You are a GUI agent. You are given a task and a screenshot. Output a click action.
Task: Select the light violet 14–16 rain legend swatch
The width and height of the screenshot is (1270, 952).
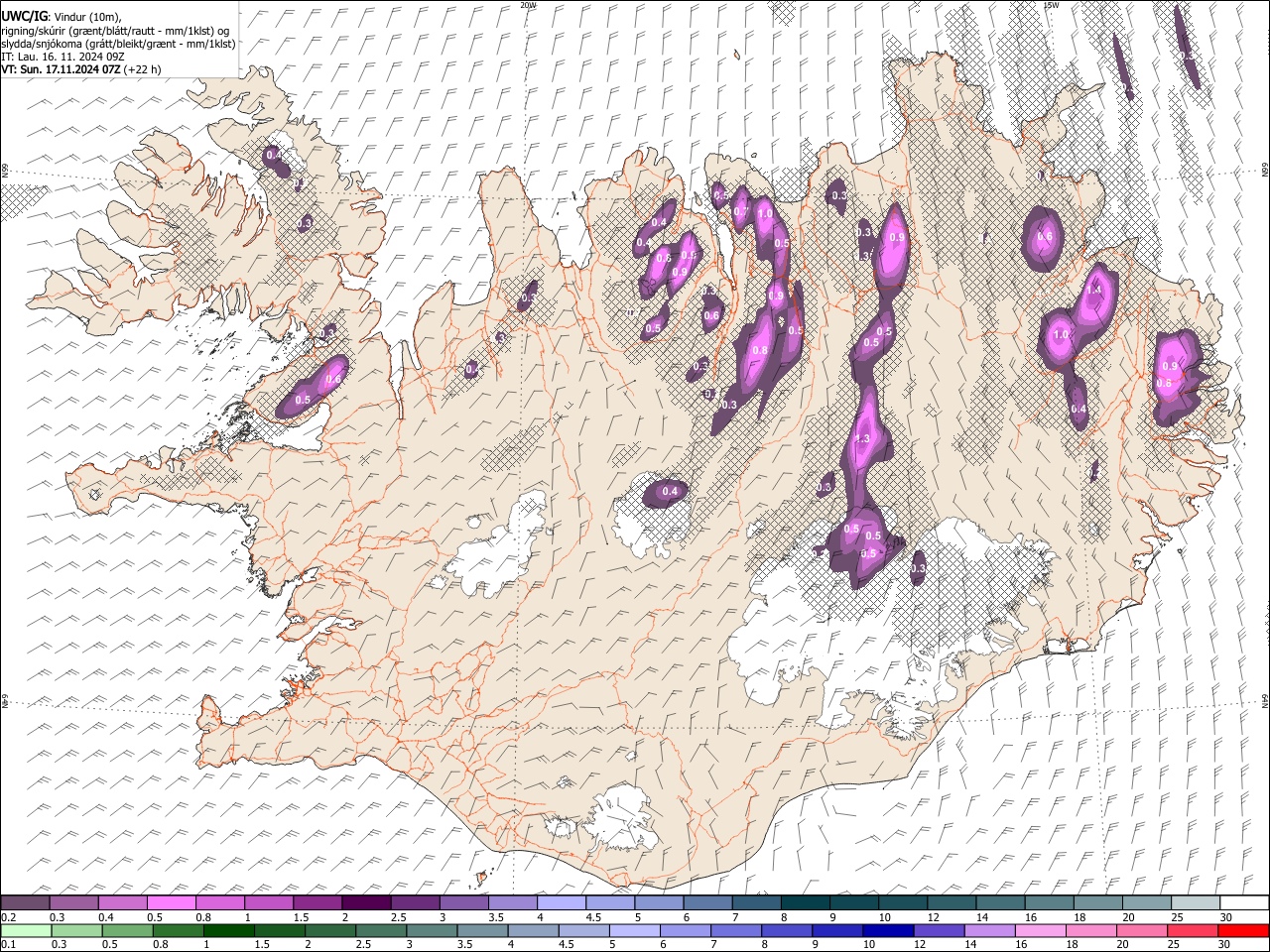989,930
